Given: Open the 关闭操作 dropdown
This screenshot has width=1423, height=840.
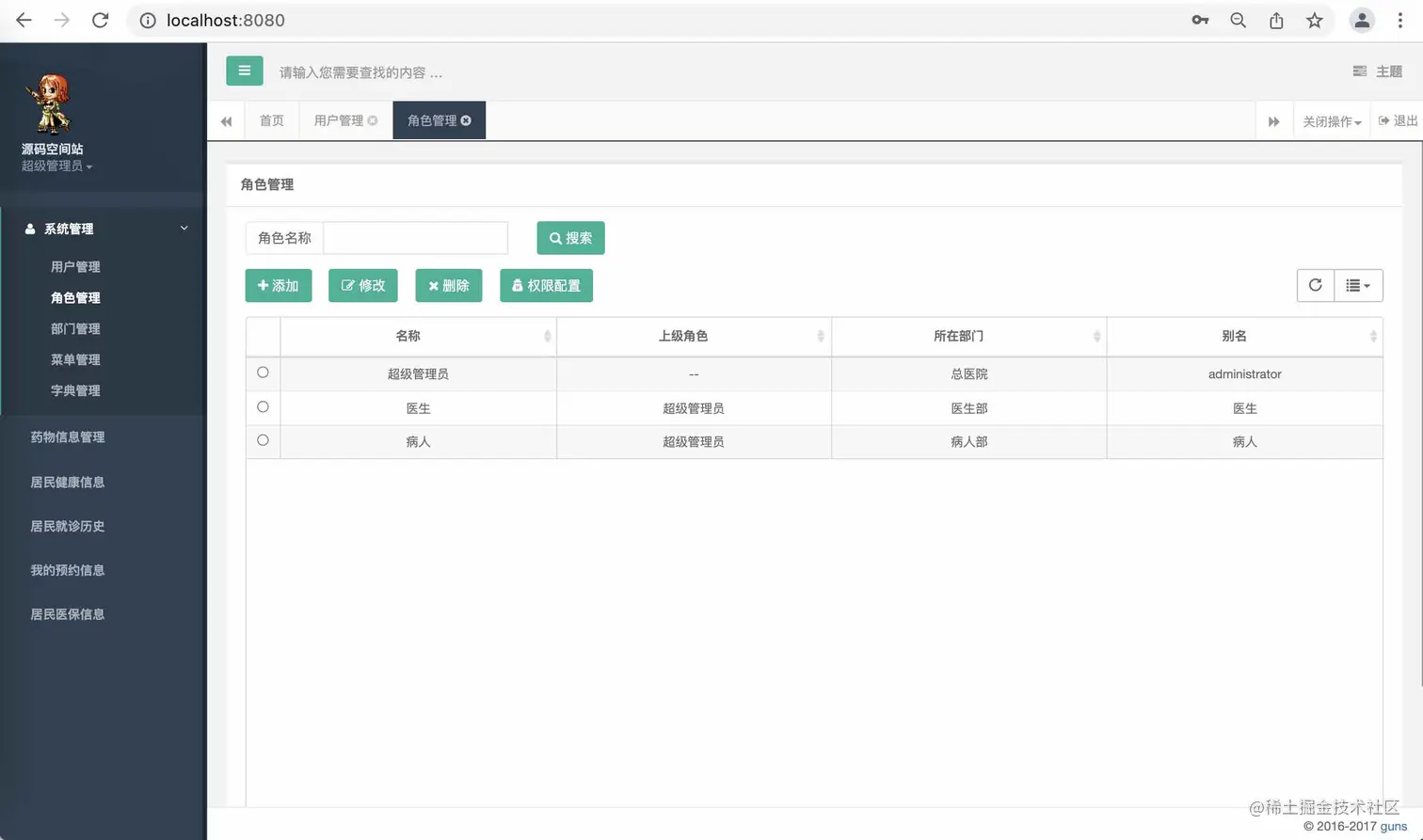Looking at the screenshot, I should tap(1332, 121).
